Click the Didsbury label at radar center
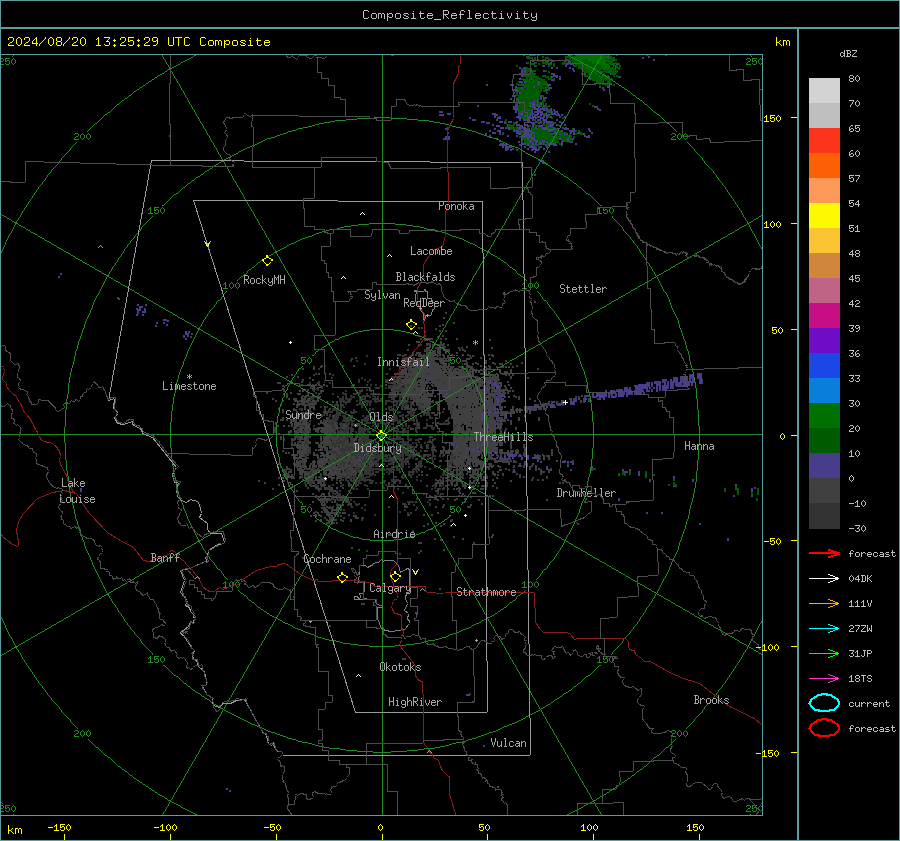 point(377,448)
